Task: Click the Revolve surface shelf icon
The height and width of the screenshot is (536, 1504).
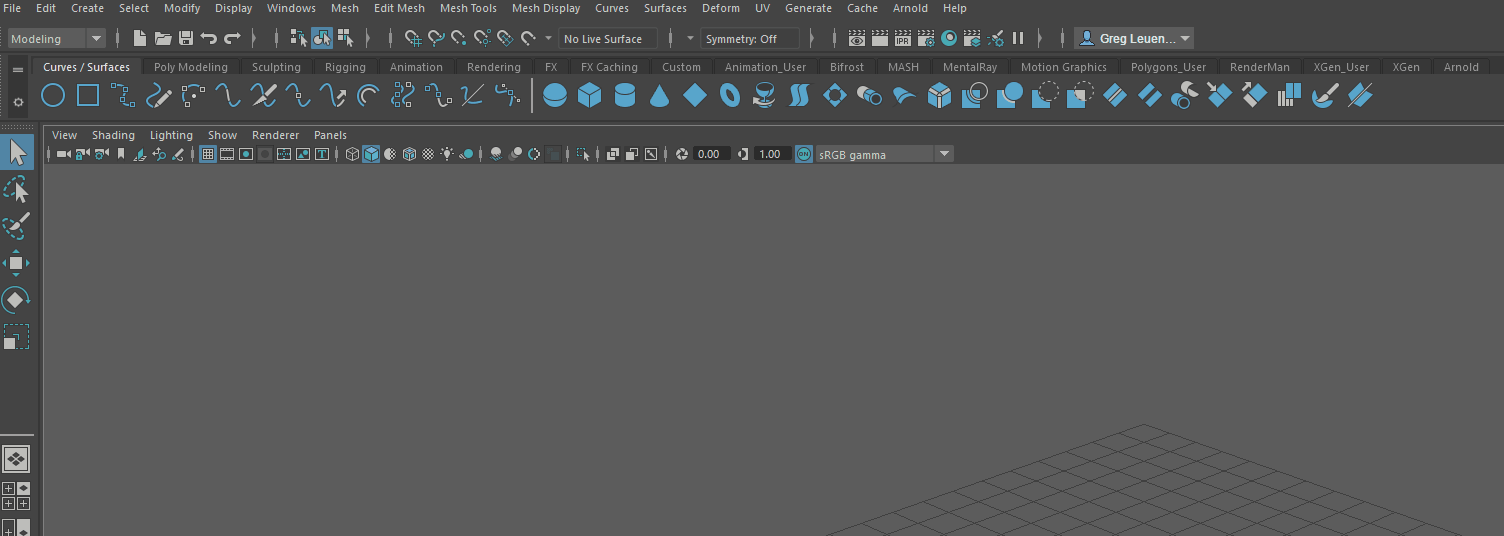Action: (764, 96)
